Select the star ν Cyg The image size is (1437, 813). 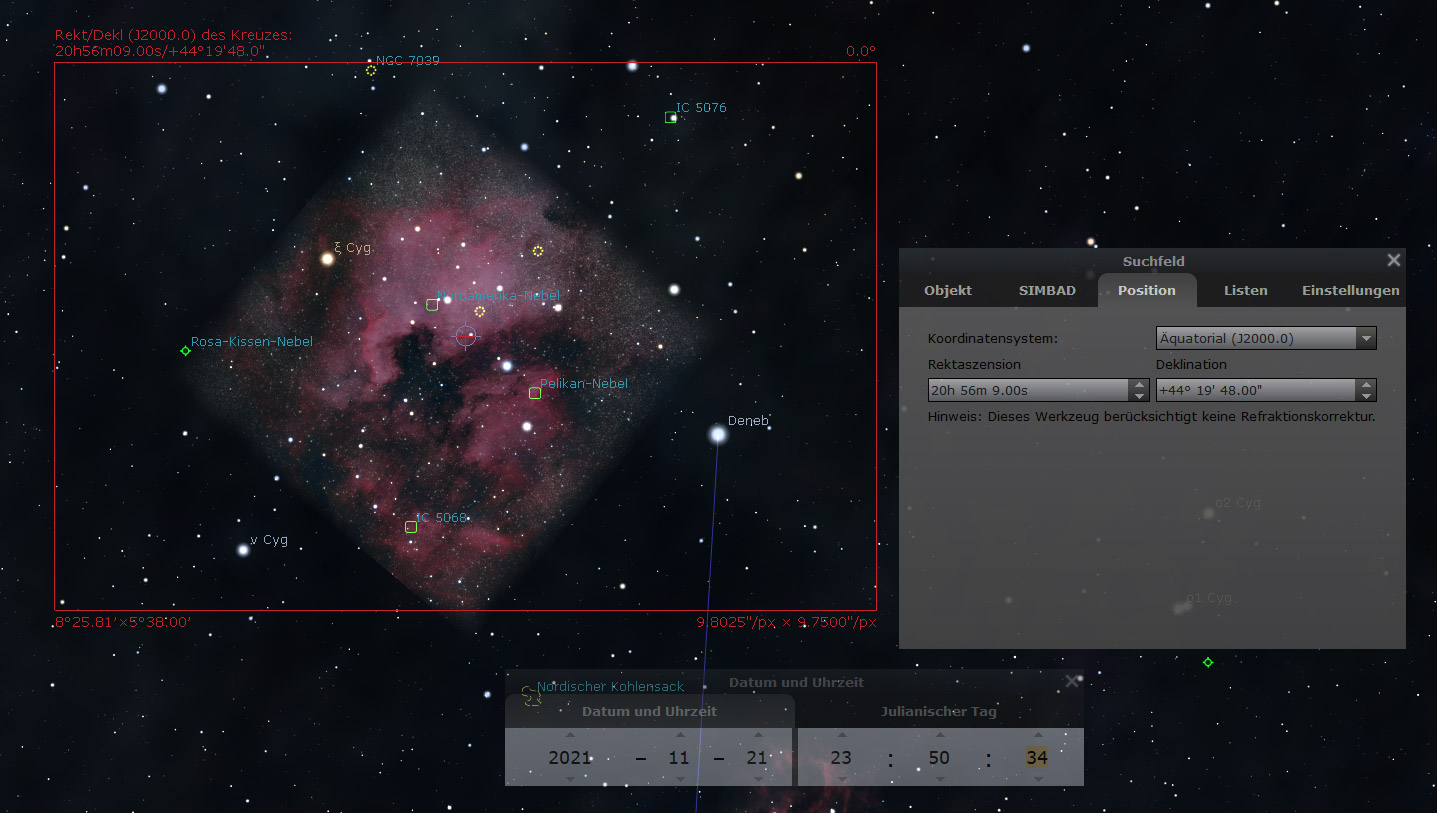(x=242, y=549)
